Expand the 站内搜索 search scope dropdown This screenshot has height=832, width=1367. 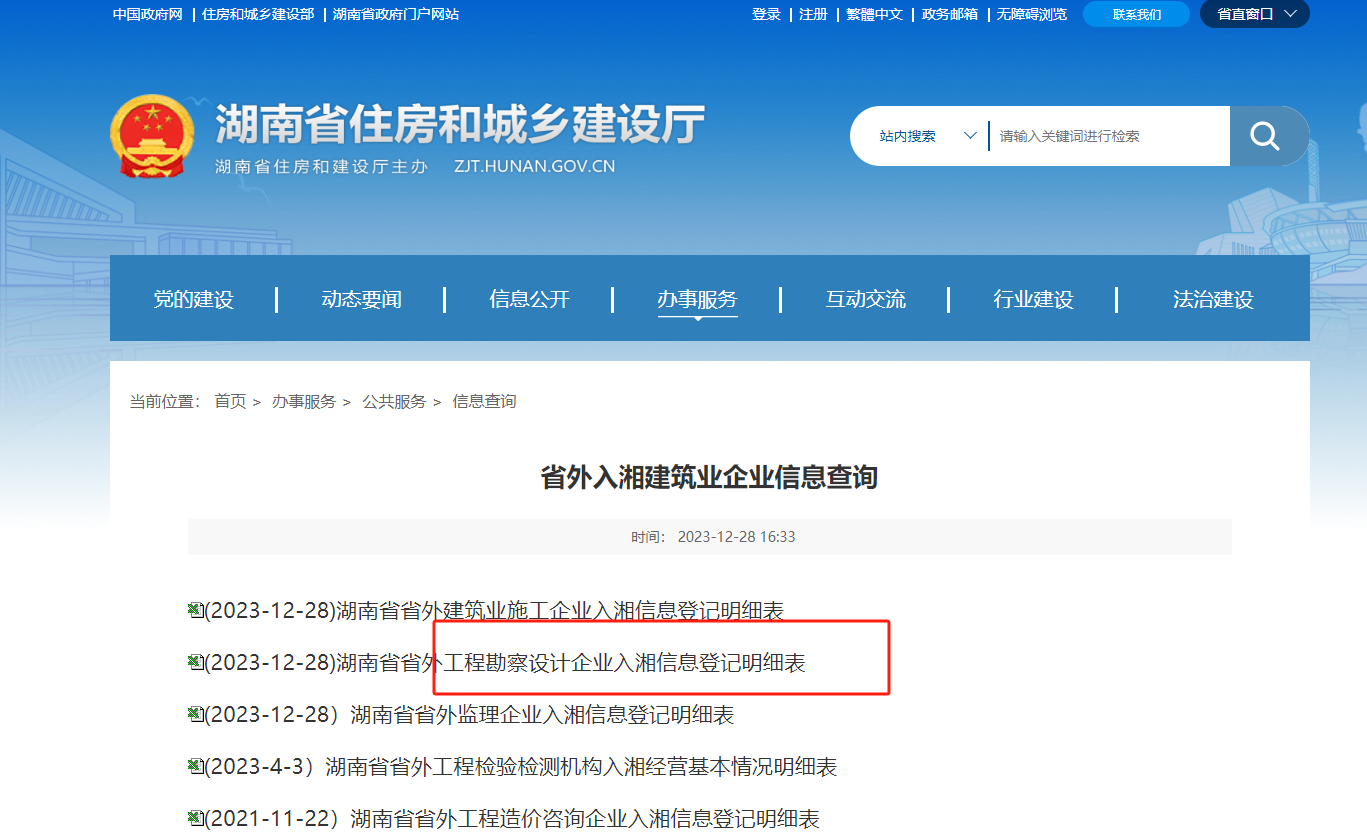coord(927,136)
